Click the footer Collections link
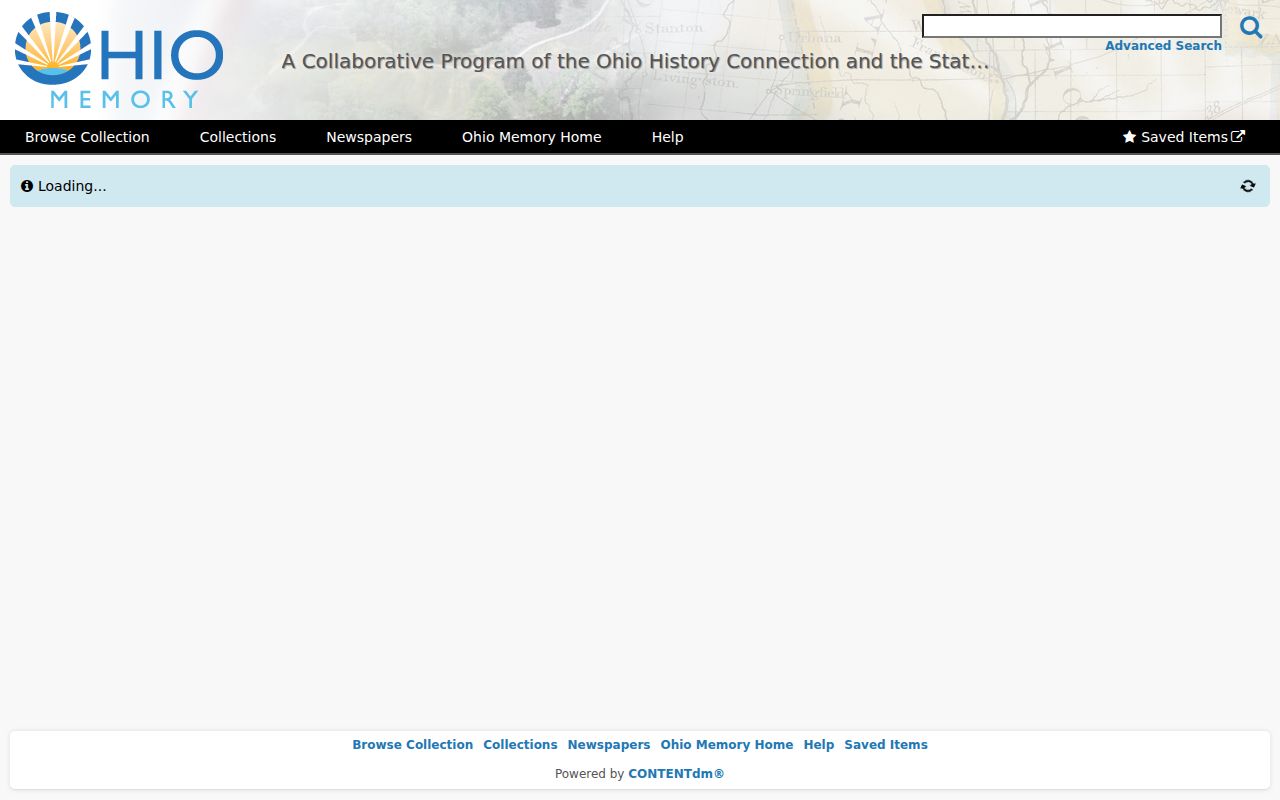This screenshot has height=800, width=1280. coord(520,745)
